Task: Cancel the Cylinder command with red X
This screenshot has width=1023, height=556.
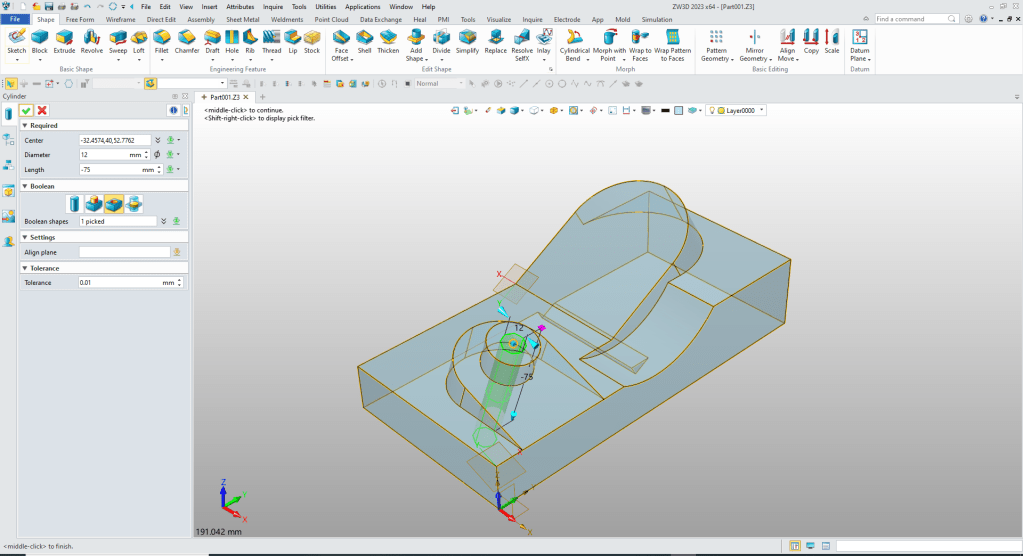Action: click(x=42, y=110)
